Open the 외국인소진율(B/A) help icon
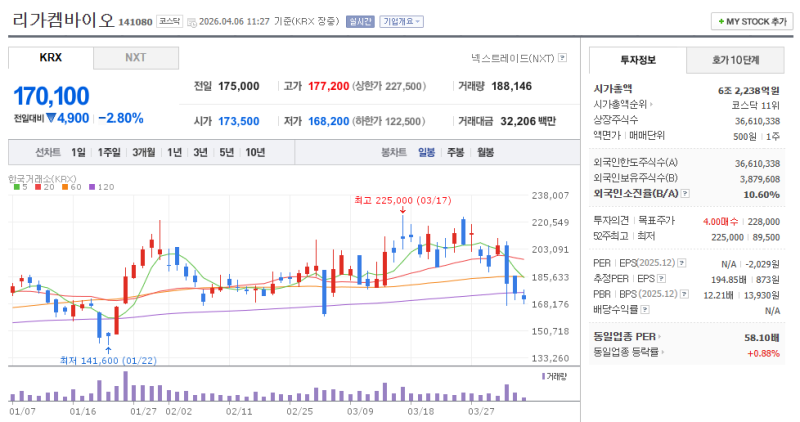The height and width of the screenshot is (422, 800). 685,193
